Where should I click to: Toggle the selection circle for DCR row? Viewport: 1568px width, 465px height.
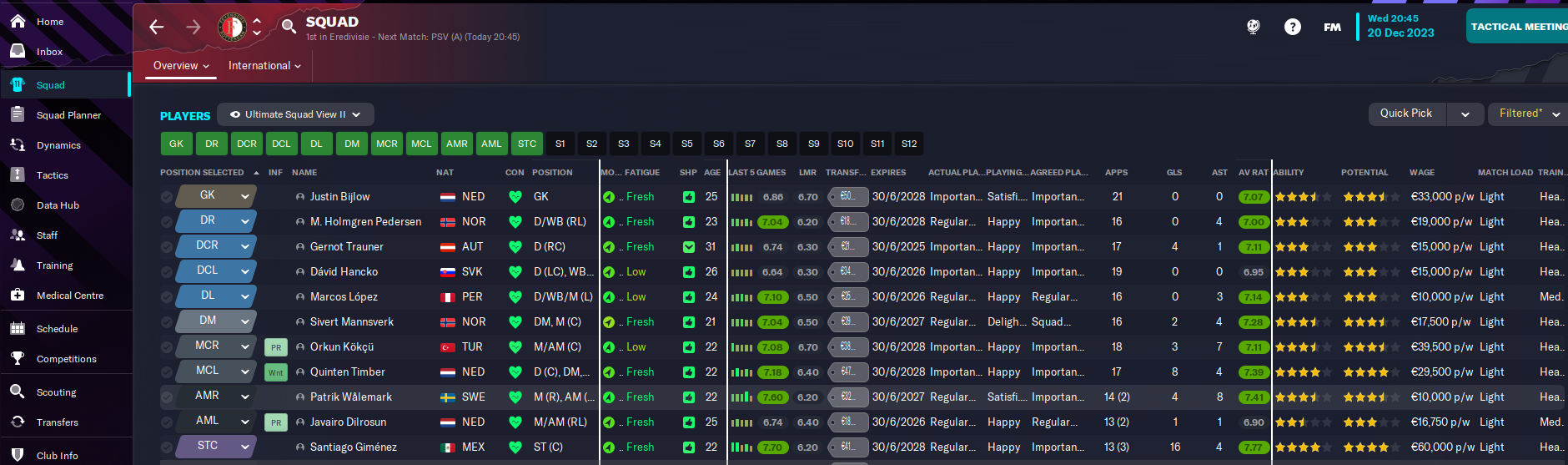pyautogui.click(x=167, y=247)
